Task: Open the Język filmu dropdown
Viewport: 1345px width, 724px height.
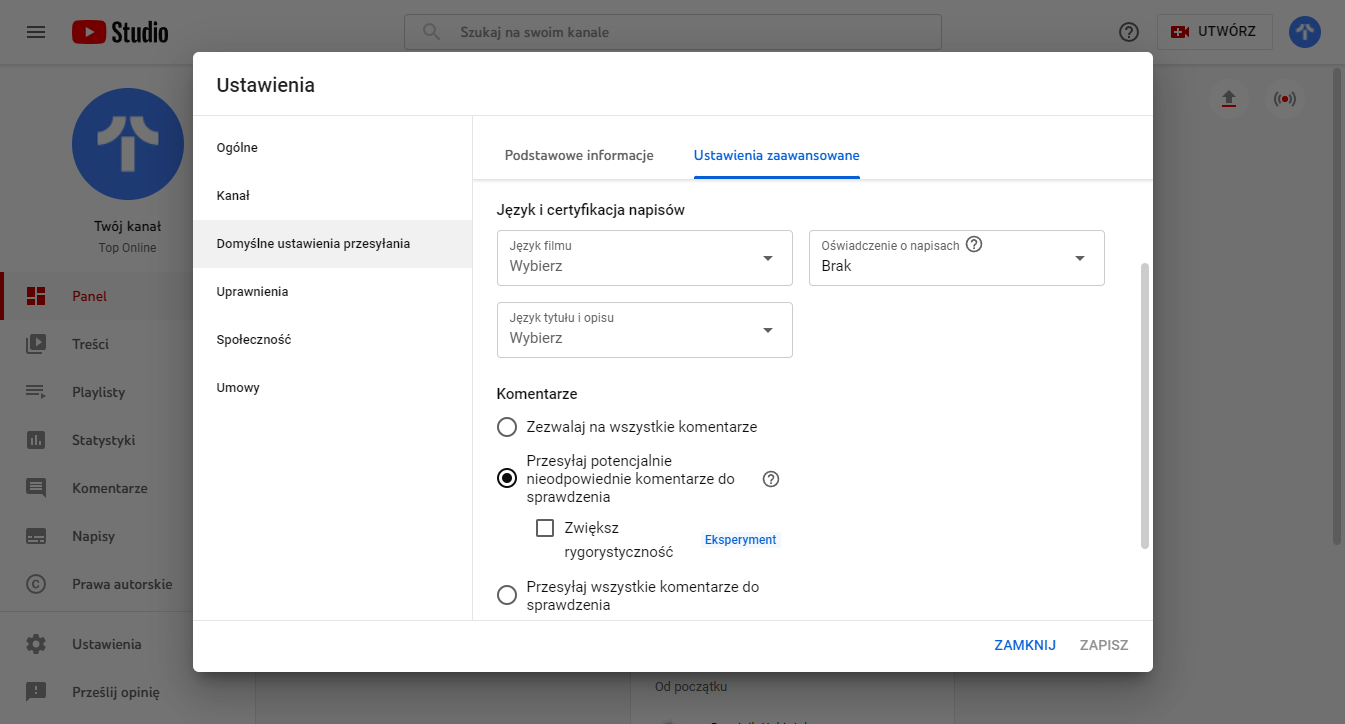Action: (x=645, y=258)
